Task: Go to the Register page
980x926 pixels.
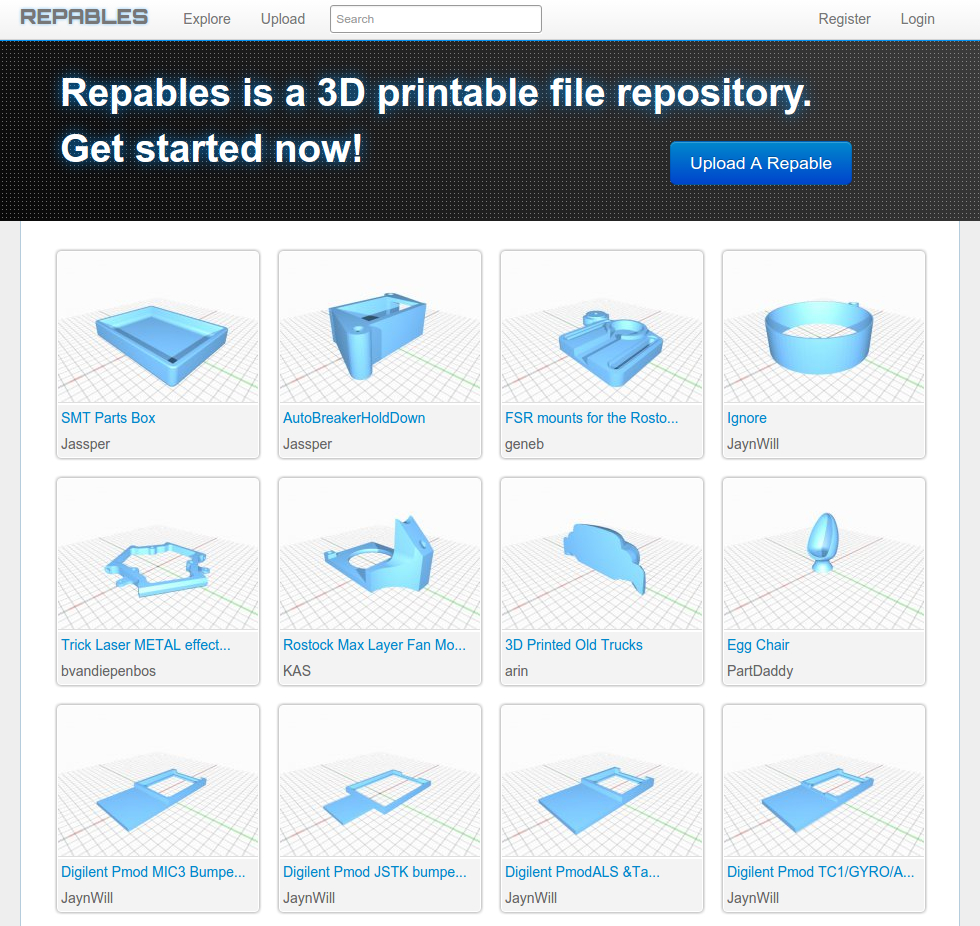Action: point(844,19)
